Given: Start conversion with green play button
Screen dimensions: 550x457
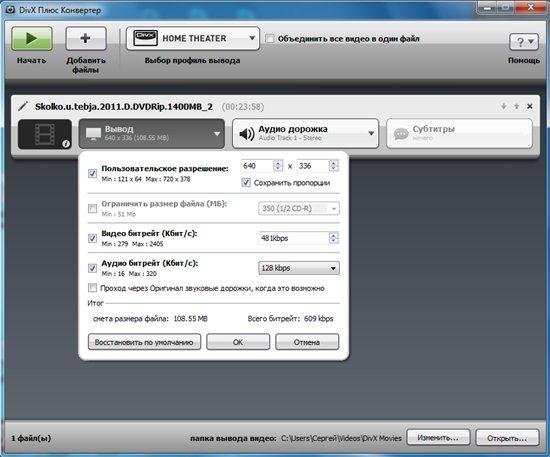Looking at the screenshot, I should [32, 39].
